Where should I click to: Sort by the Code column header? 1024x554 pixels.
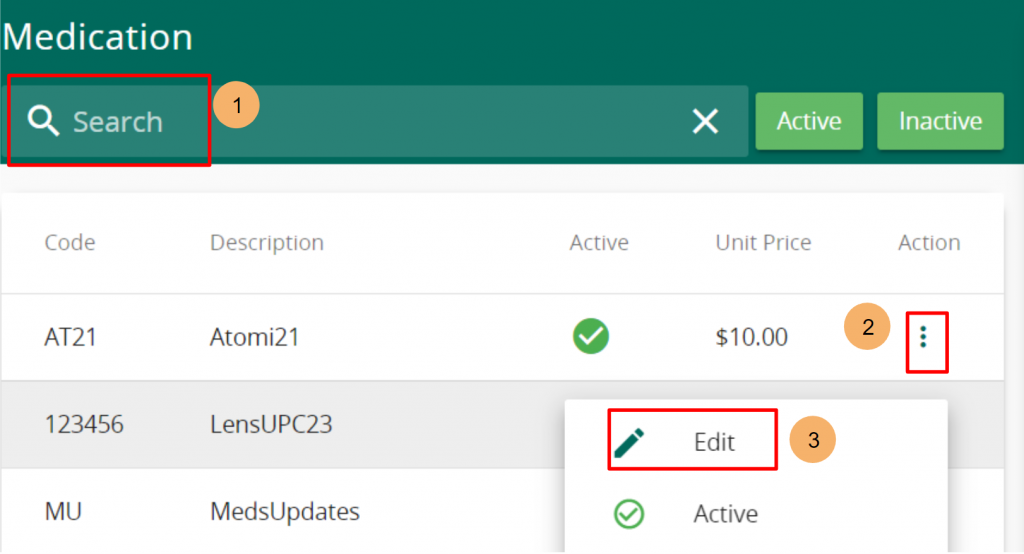[70, 242]
